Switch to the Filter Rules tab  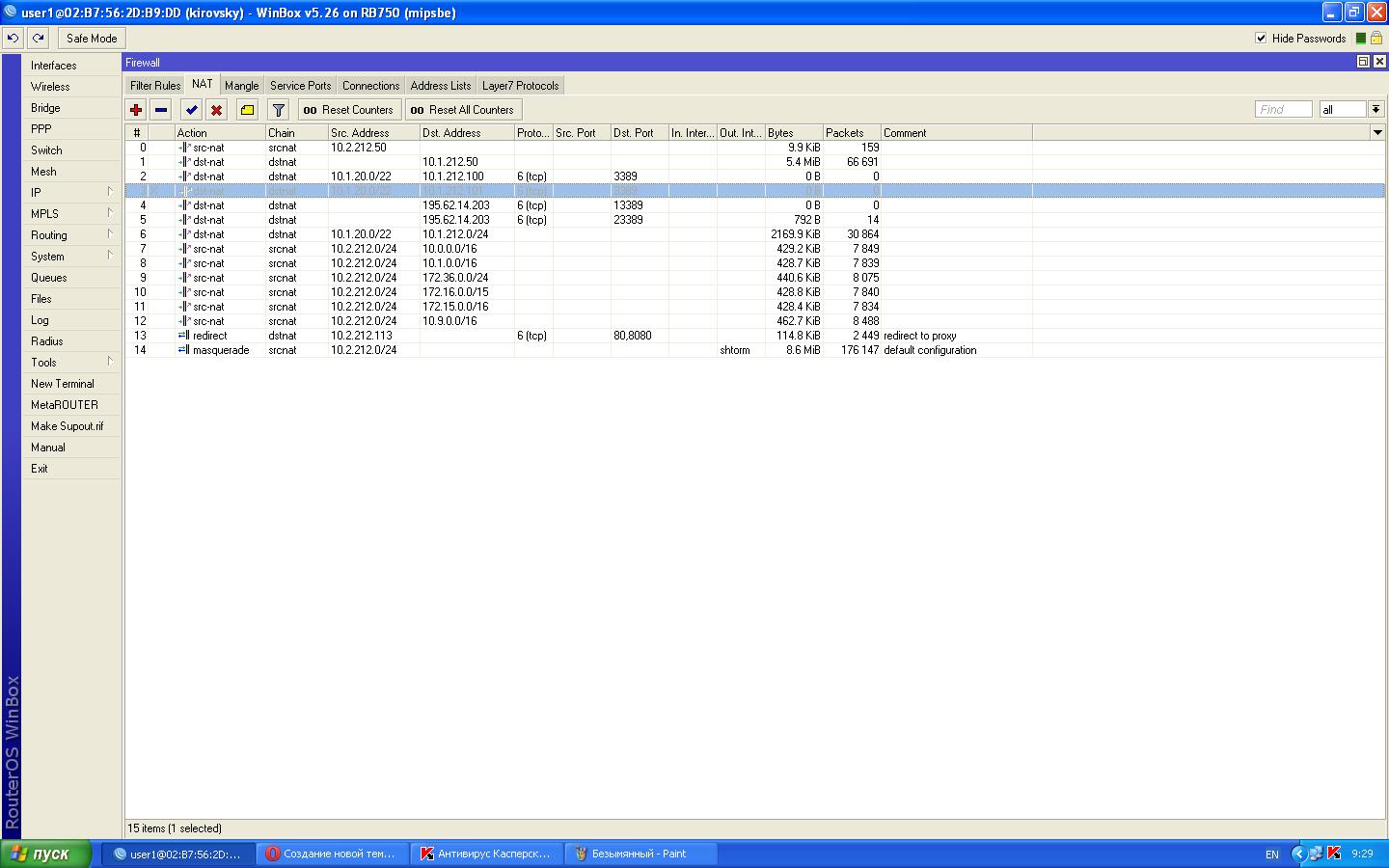point(155,86)
